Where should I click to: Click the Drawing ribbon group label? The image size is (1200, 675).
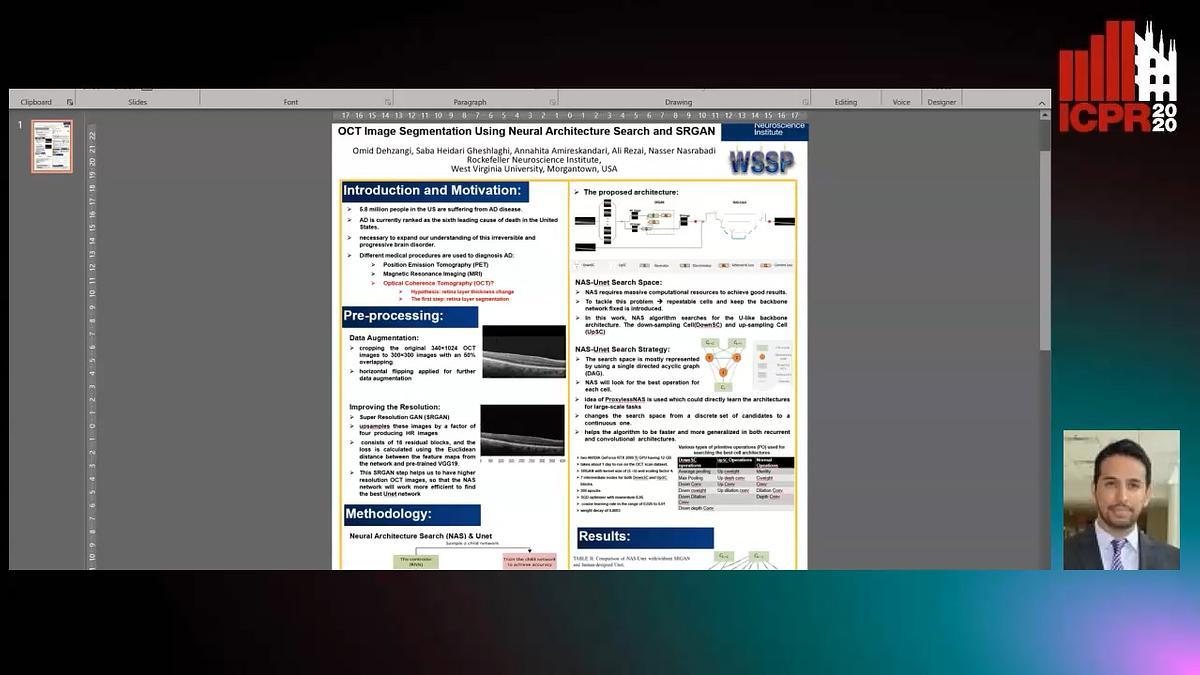pyautogui.click(x=679, y=102)
